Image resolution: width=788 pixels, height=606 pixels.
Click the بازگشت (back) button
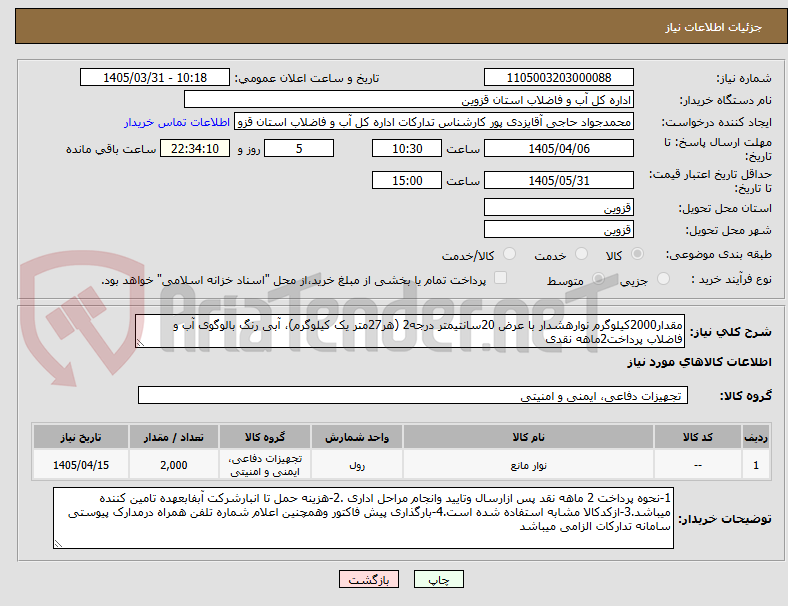369,579
